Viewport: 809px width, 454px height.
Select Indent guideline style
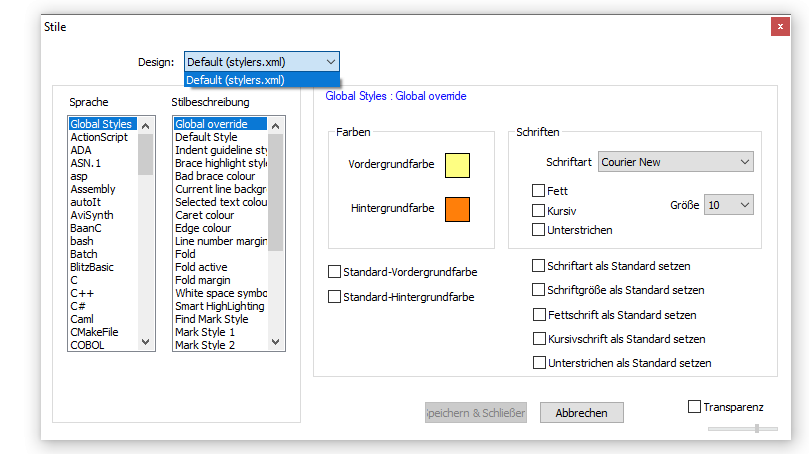pyautogui.click(x=221, y=150)
